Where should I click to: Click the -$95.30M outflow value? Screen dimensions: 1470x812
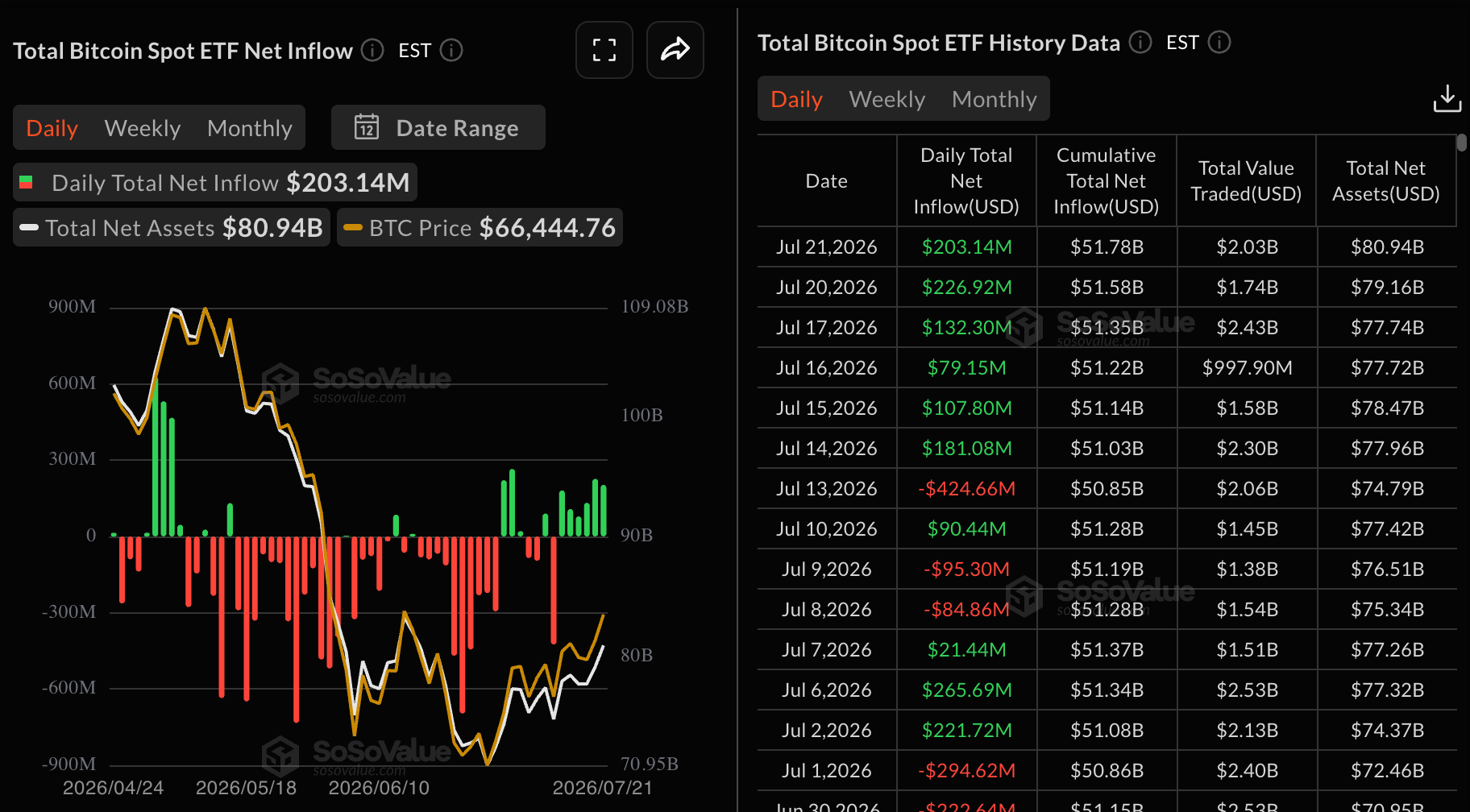pyautogui.click(x=967, y=570)
